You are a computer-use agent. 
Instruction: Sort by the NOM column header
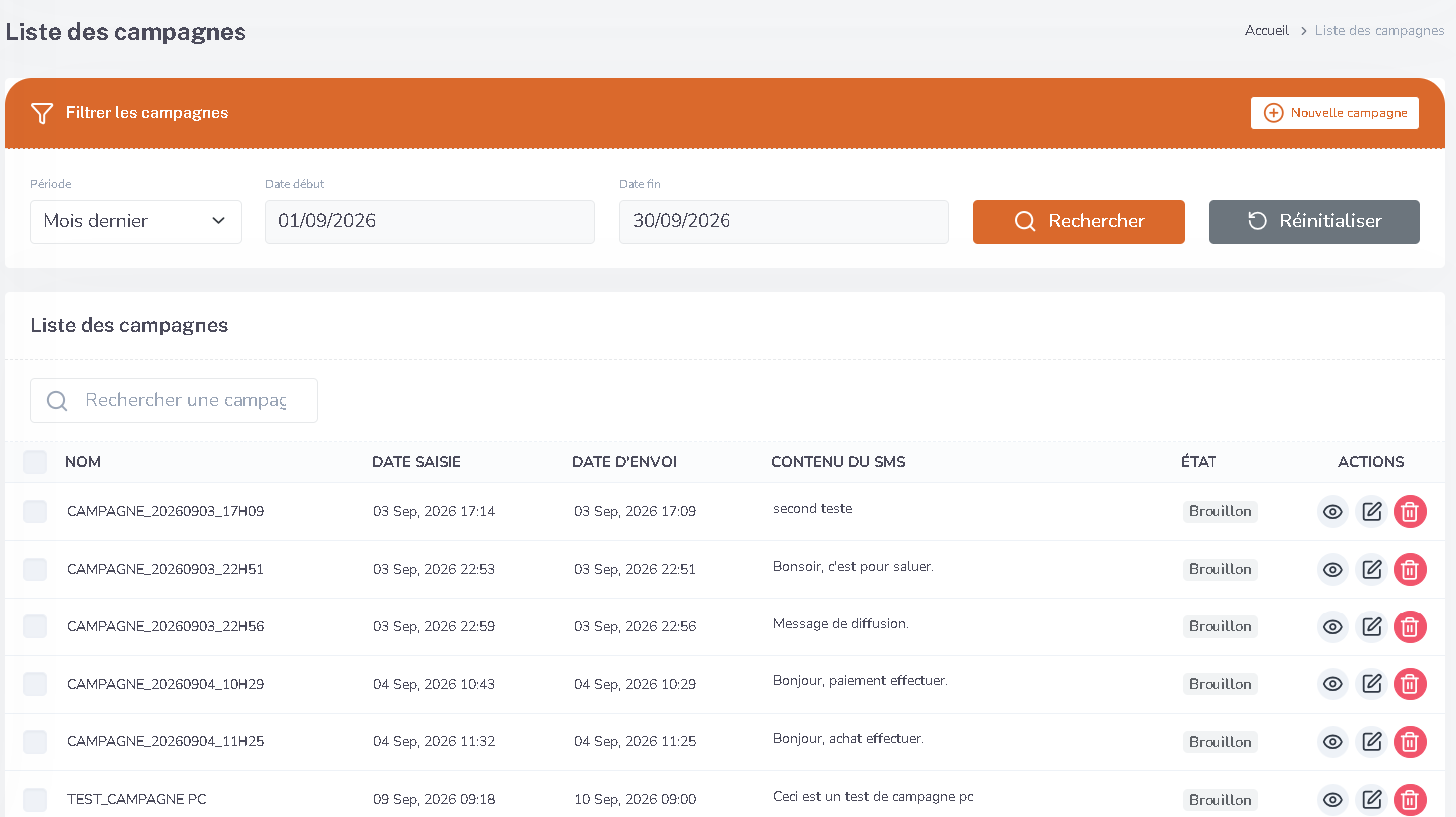(x=83, y=462)
